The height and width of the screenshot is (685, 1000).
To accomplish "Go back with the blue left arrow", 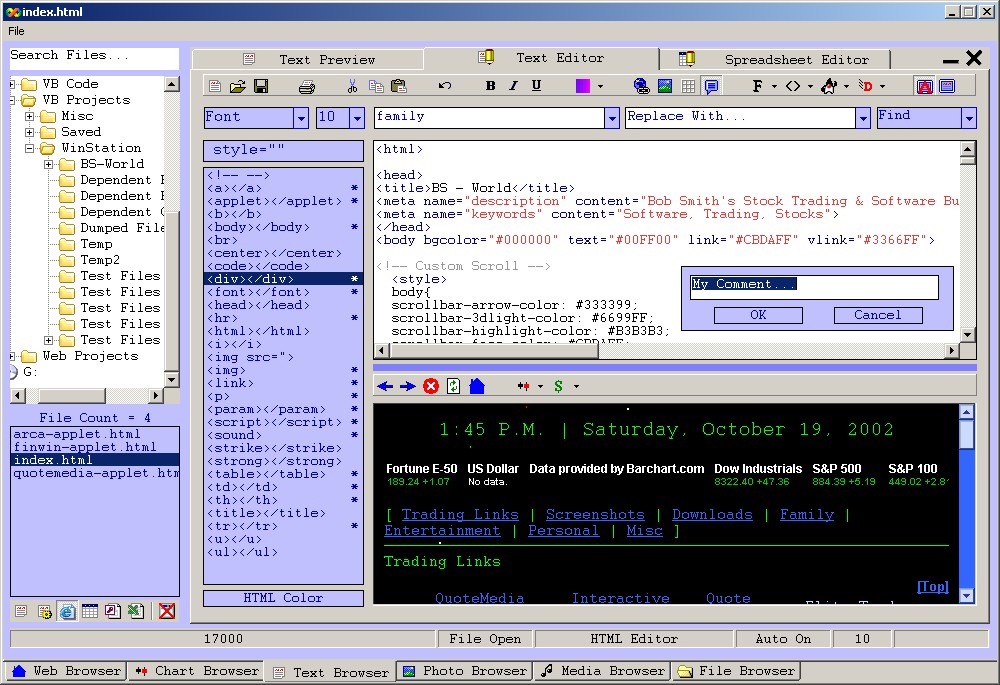I will click(385, 386).
